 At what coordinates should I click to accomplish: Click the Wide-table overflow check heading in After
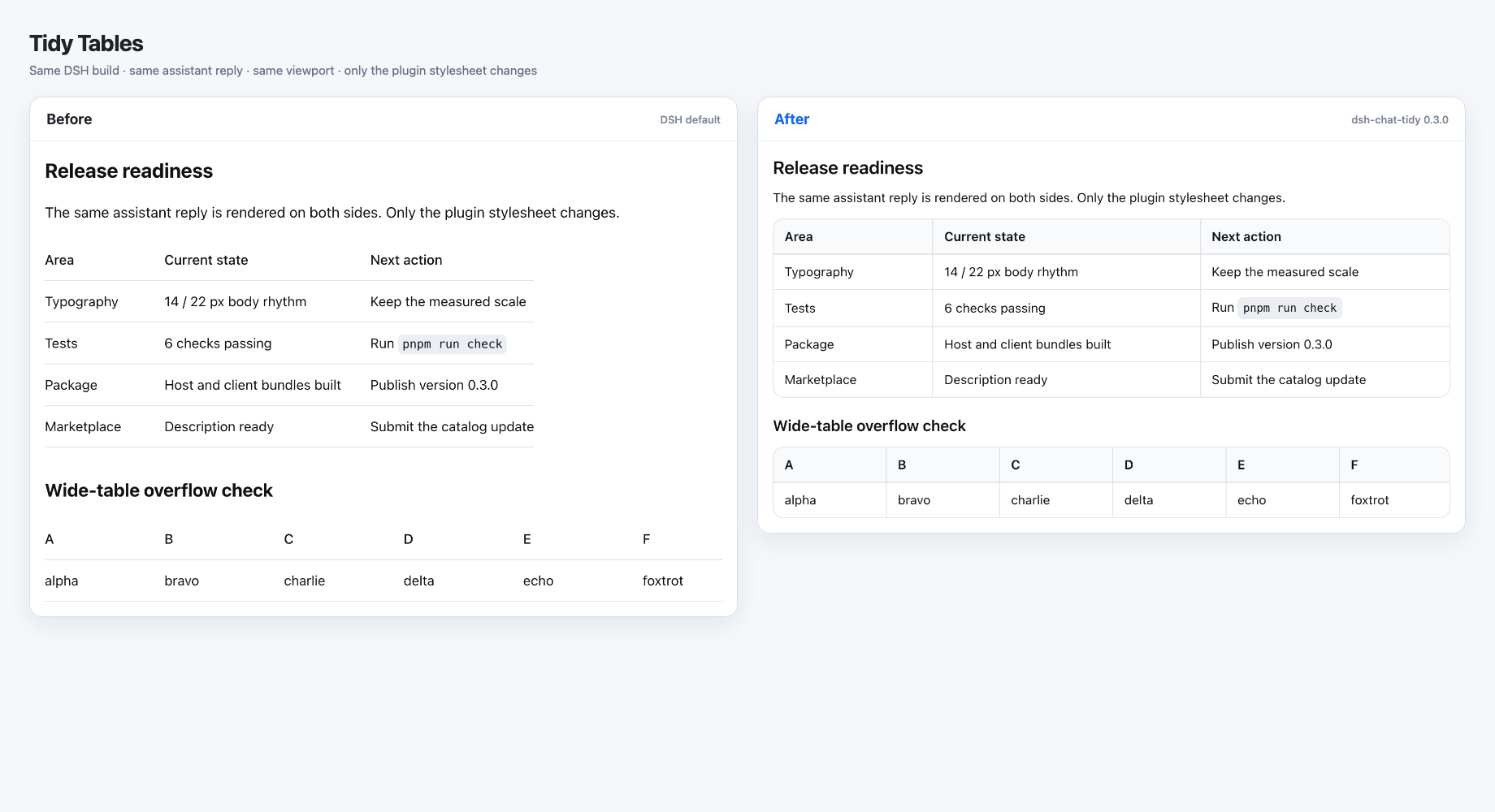[869, 426]
